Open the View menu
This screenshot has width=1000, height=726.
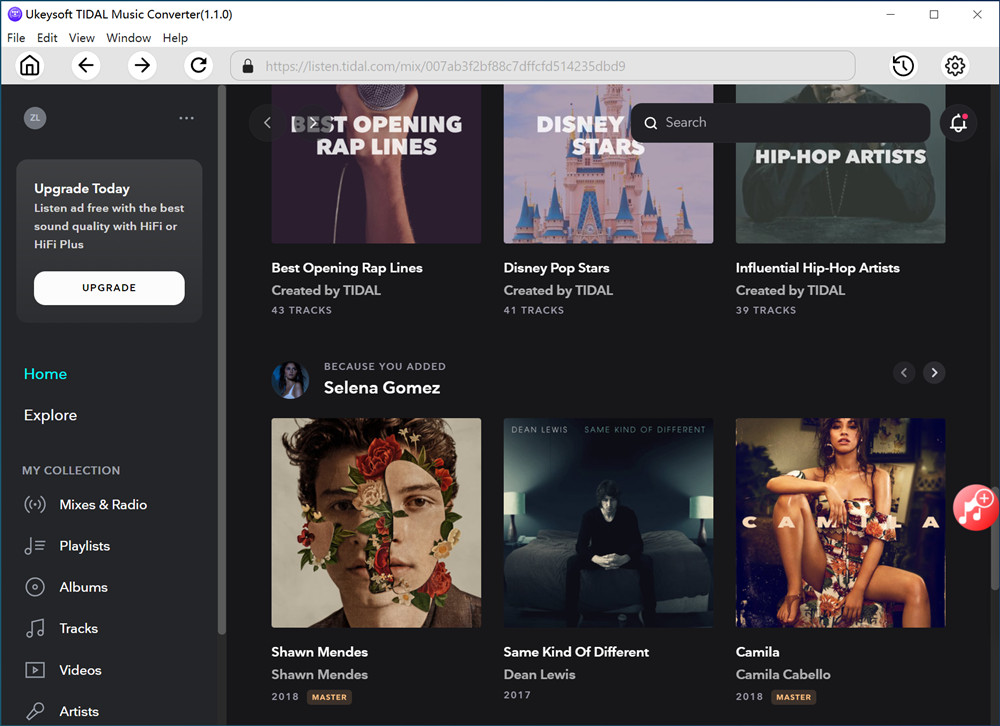tap(82, 38)
